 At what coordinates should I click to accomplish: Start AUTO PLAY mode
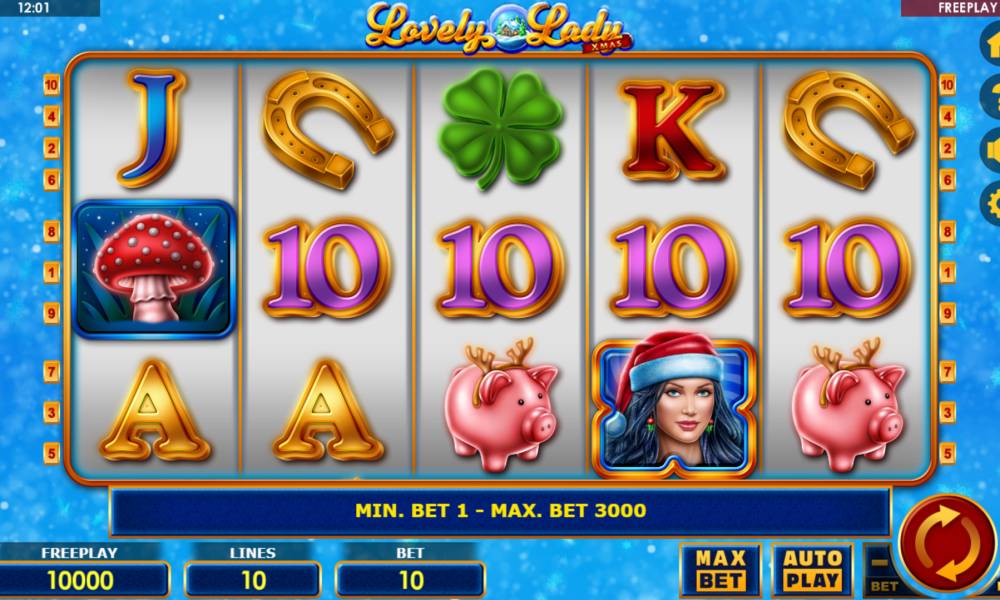pyautogui.click(x=812, y=570)
